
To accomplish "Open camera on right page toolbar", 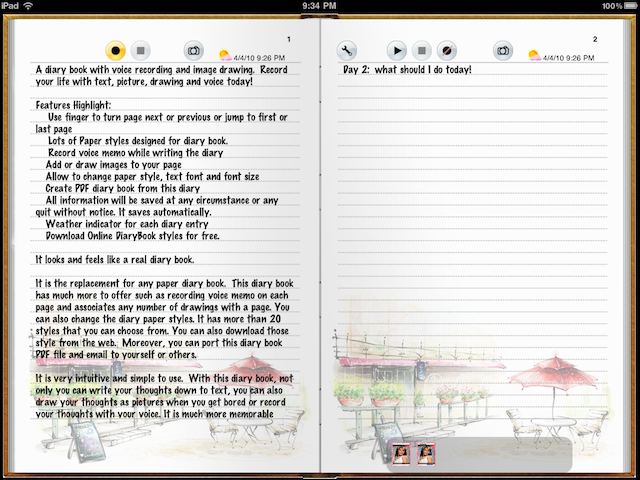I will tap(502, 50).
